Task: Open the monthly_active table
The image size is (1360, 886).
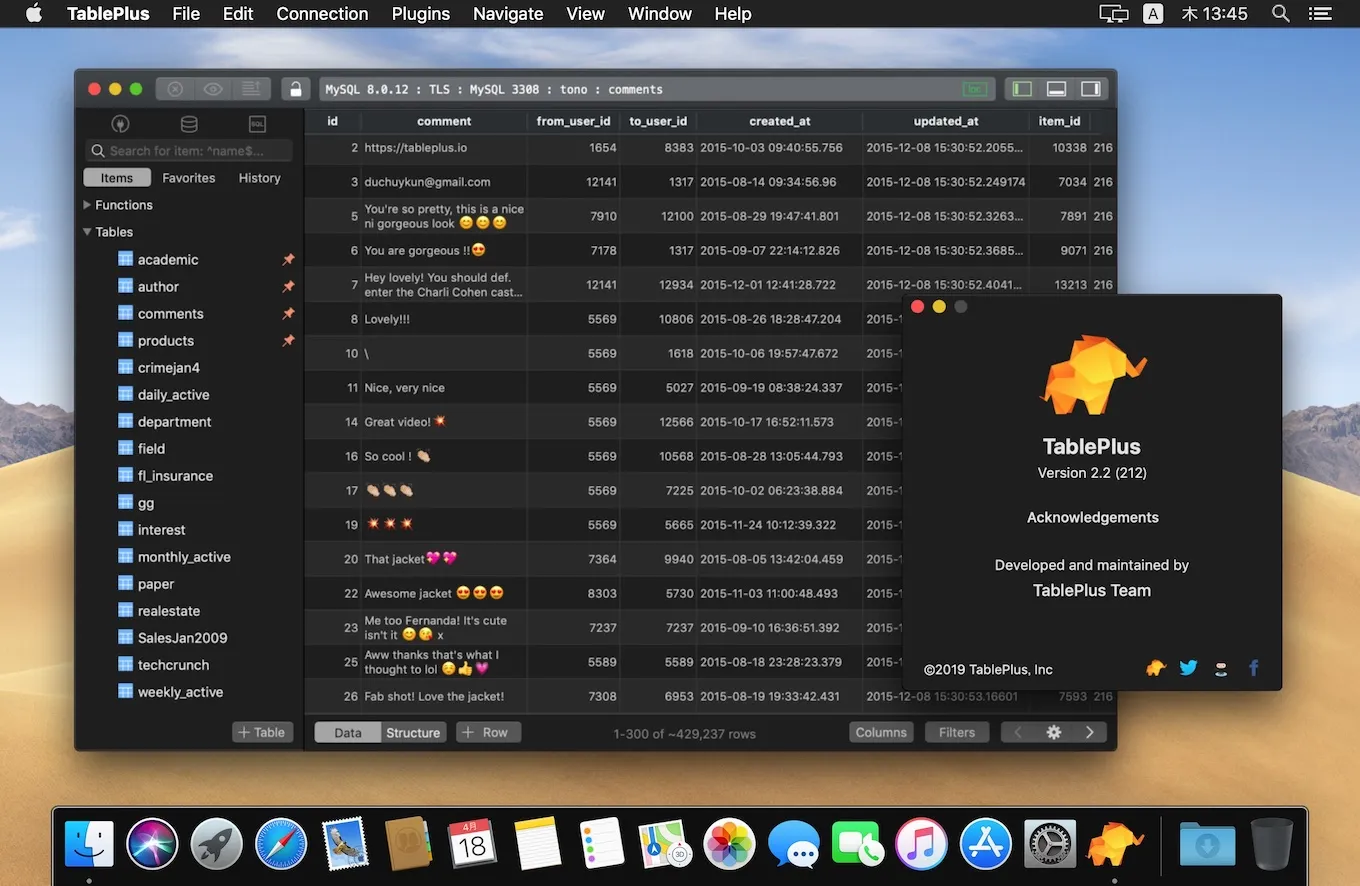Action: [184, 557]
